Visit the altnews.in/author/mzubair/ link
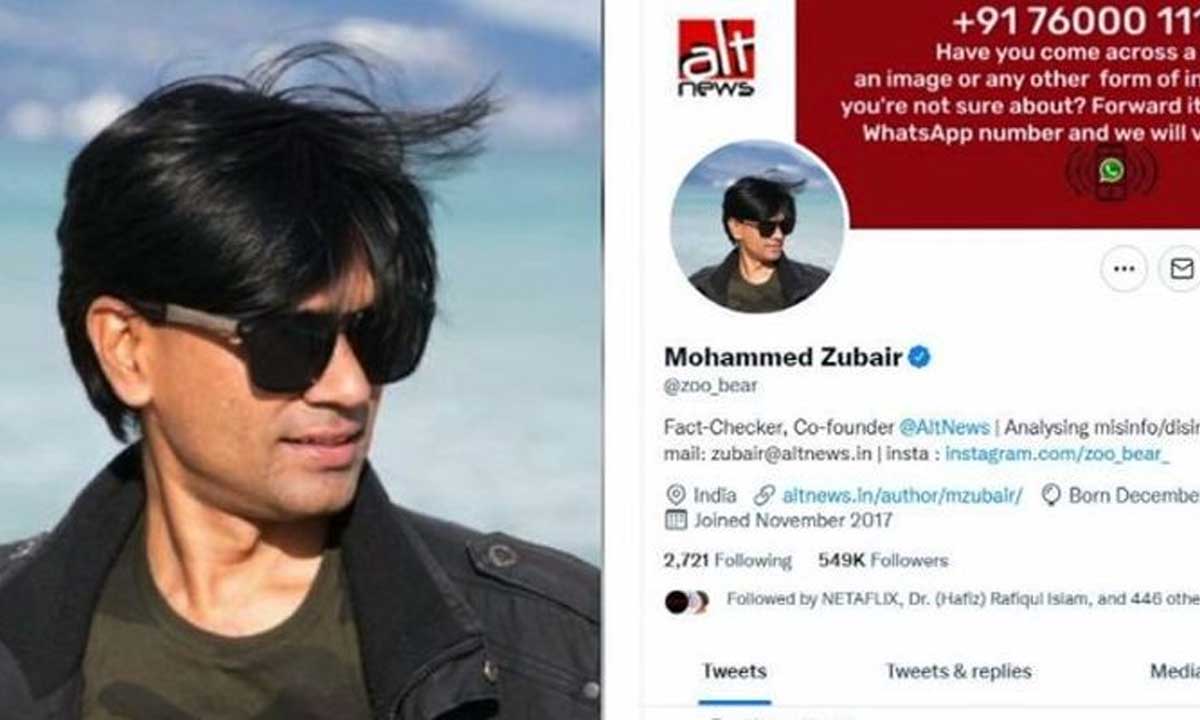This screenshot has height=720, width=1200. [x=902, y=495]
